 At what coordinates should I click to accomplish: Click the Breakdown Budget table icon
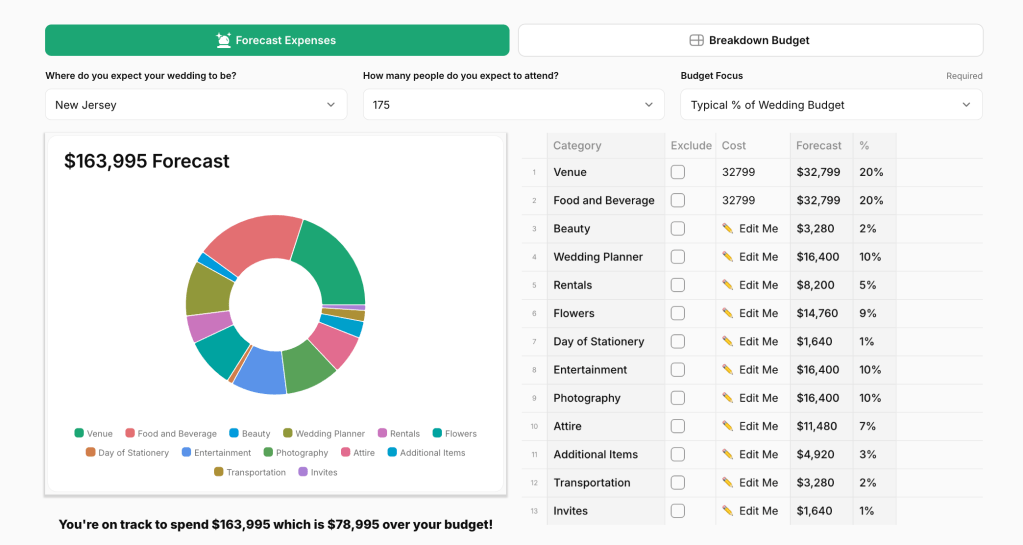(x=697, y=40)
